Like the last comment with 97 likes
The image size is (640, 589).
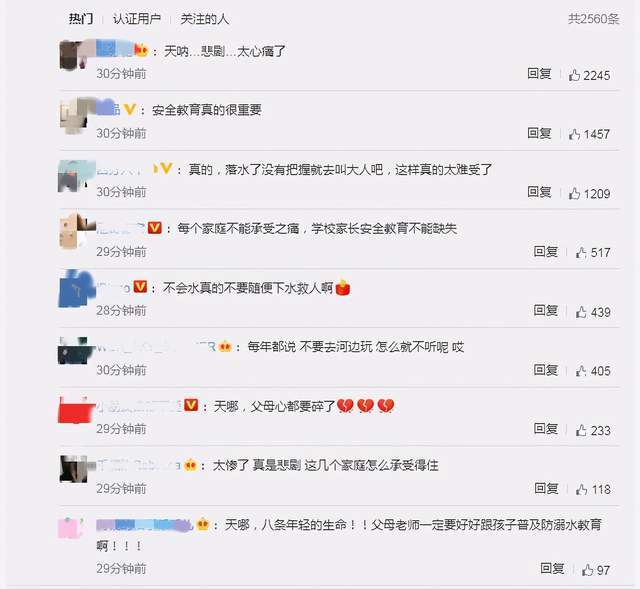tap(587, 569)
